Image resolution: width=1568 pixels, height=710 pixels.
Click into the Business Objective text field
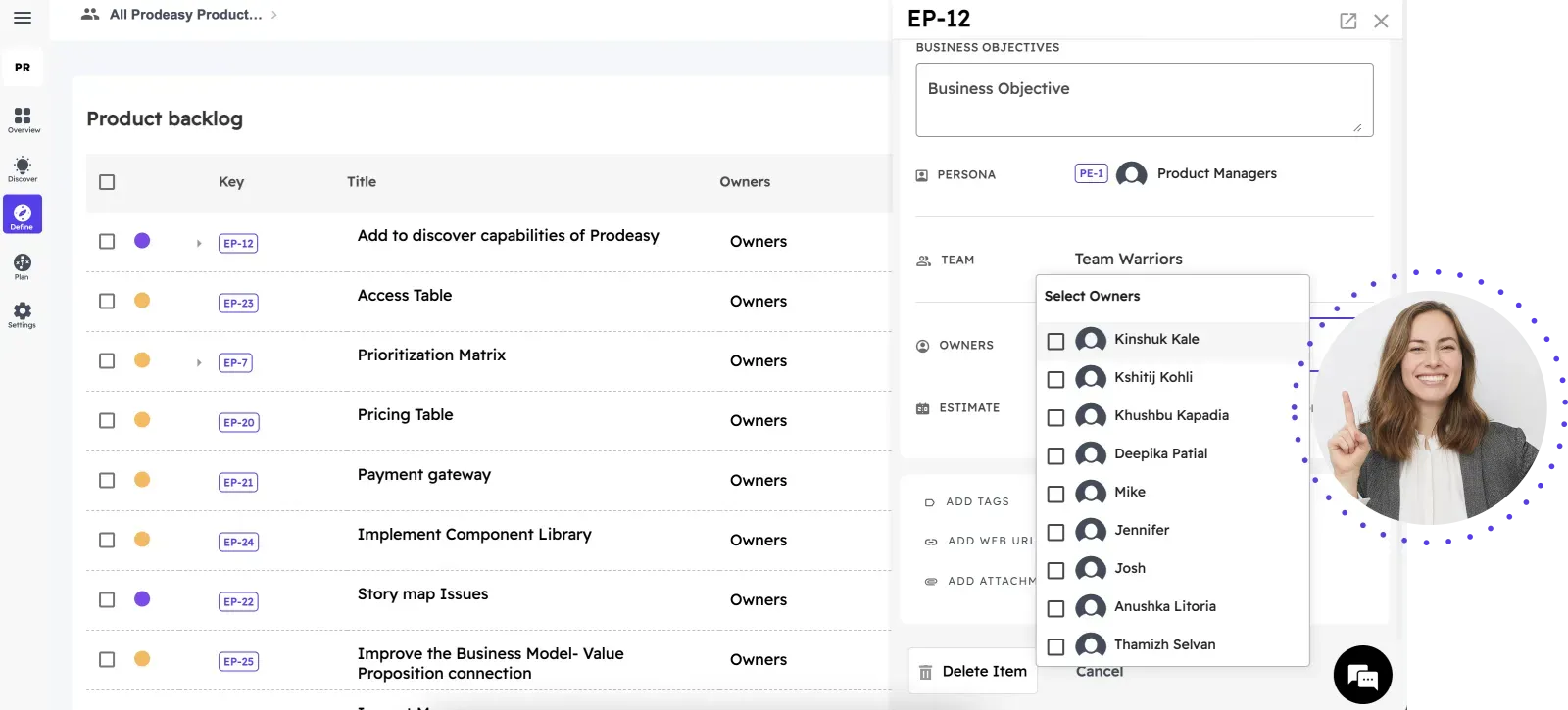click(1144, 100)
